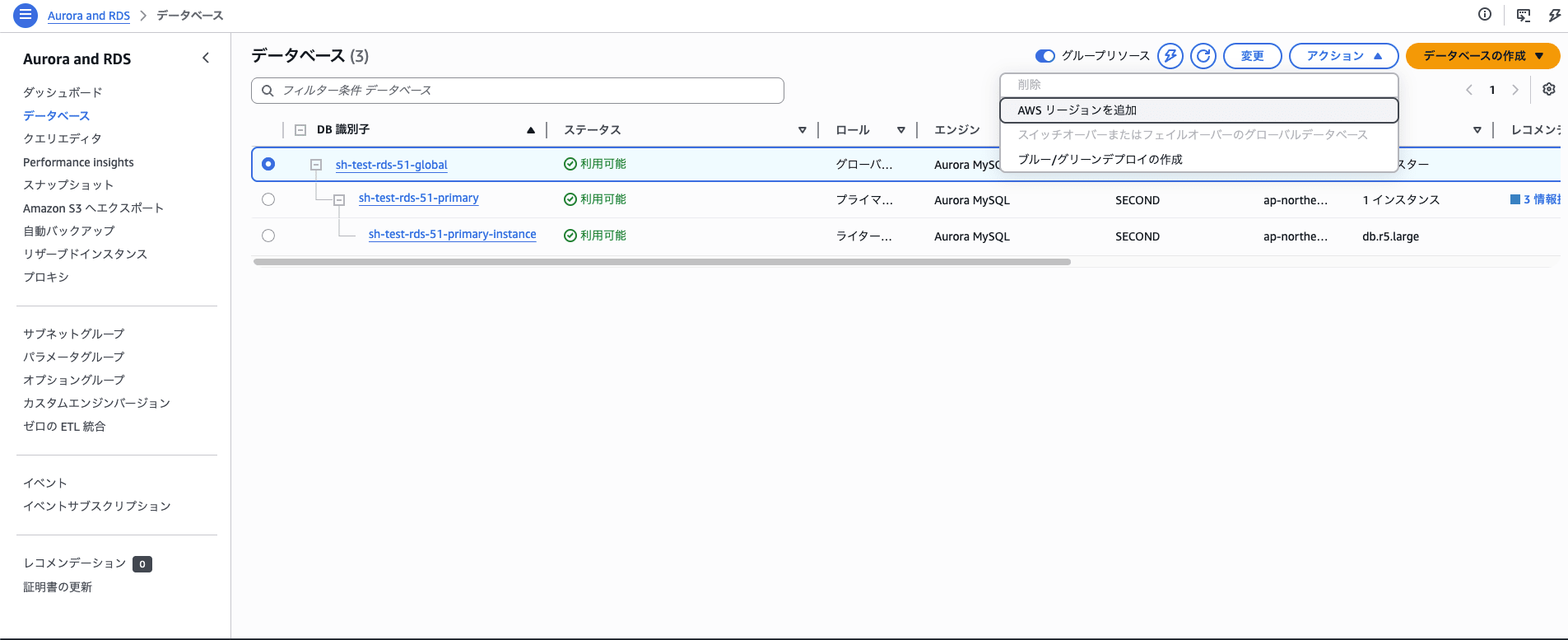Image resolution: width=1568 pixels, height=640 pixels.
Task: Click db.r5.large size cell
Action: (1390, 236)
